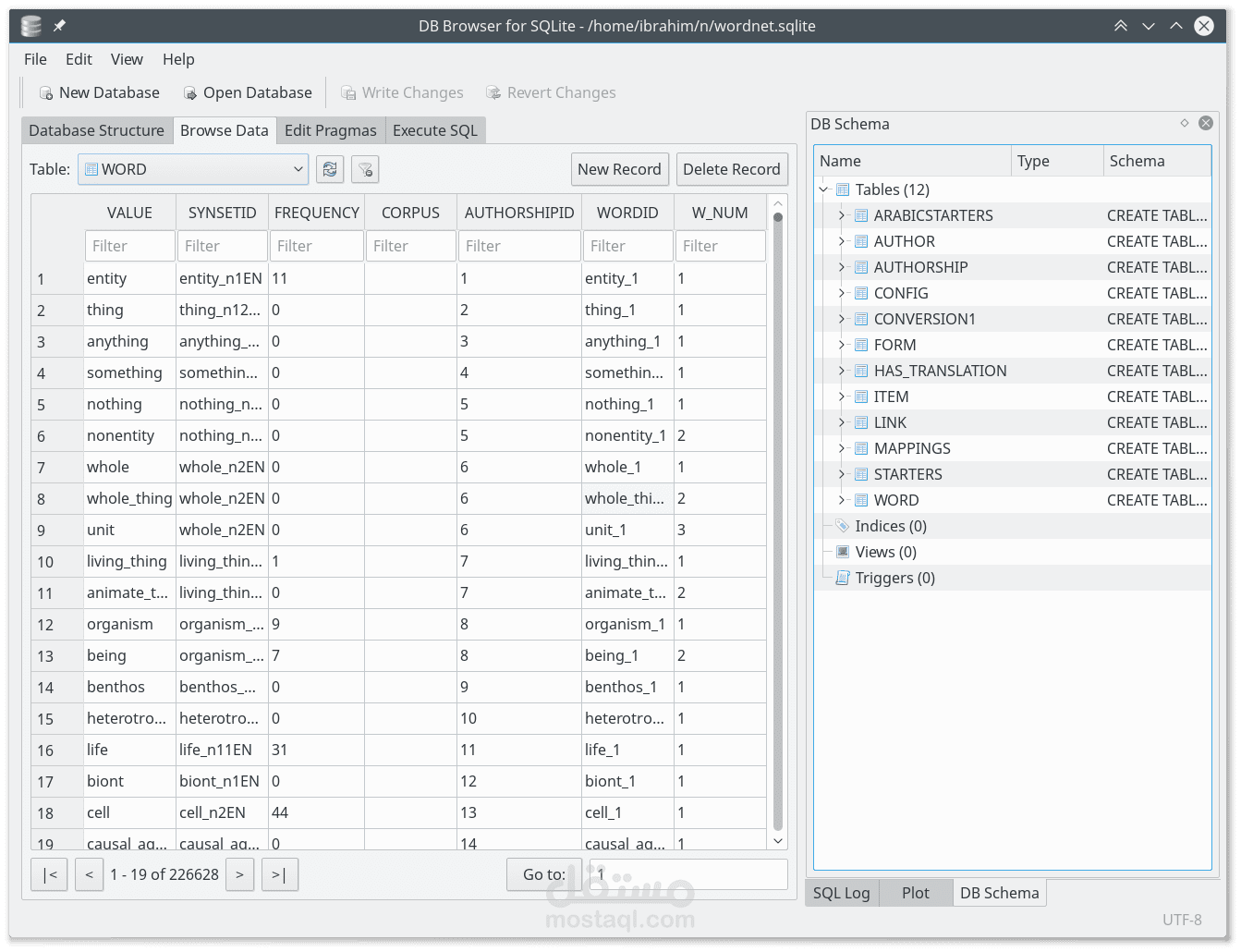Viewport: 1241px width, 952px height.
Task: Switch to Plot tab
Action: (916, 893)
